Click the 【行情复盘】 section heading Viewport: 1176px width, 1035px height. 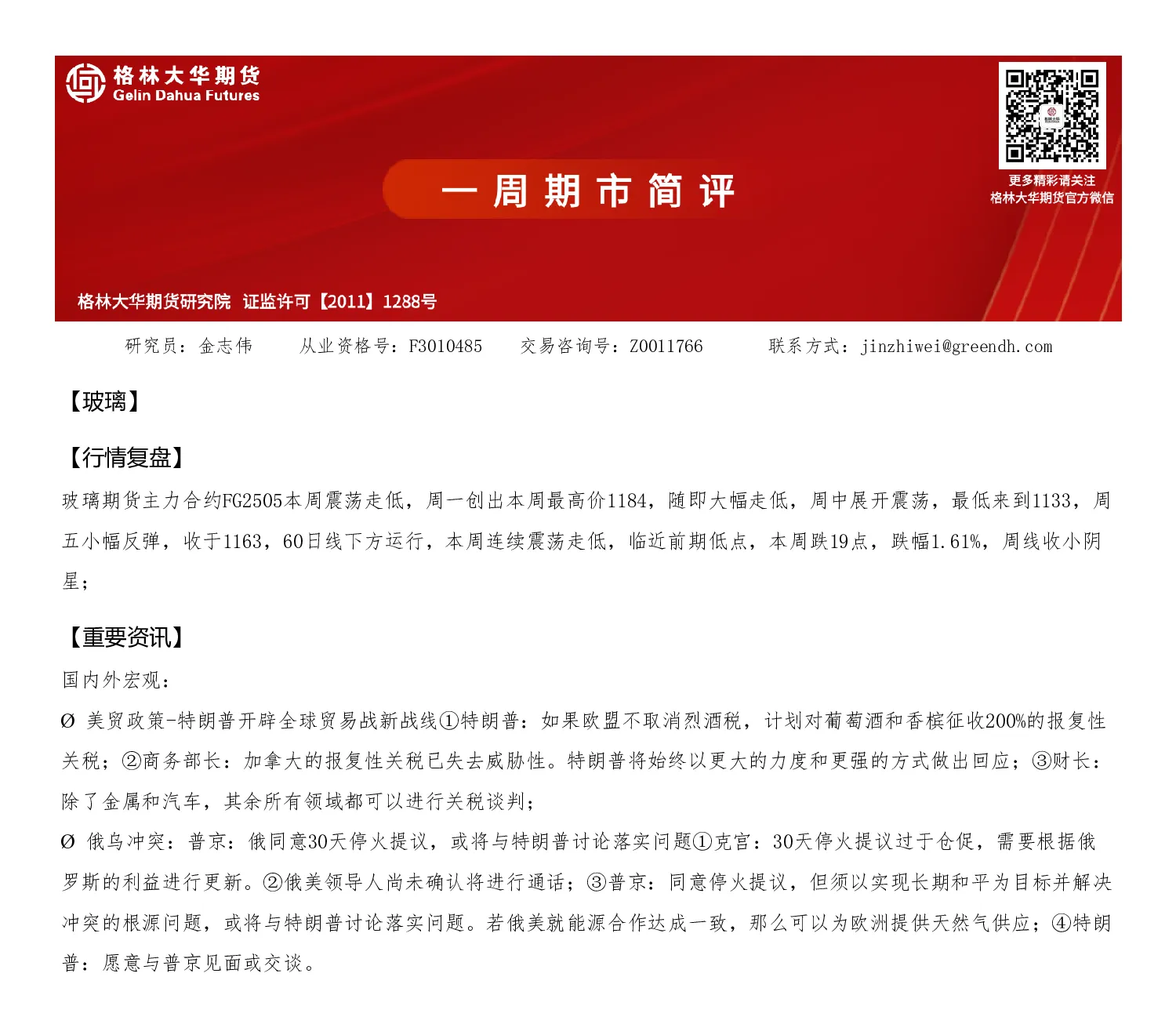(x=126, y=458)
